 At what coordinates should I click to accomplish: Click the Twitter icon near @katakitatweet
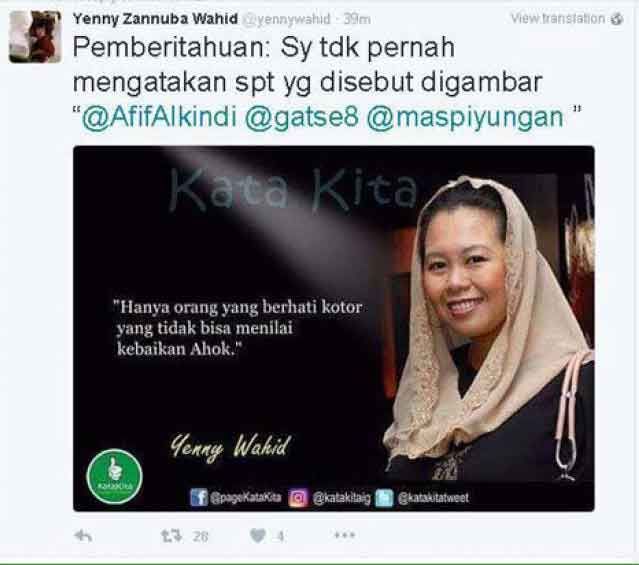click(384, 498)
